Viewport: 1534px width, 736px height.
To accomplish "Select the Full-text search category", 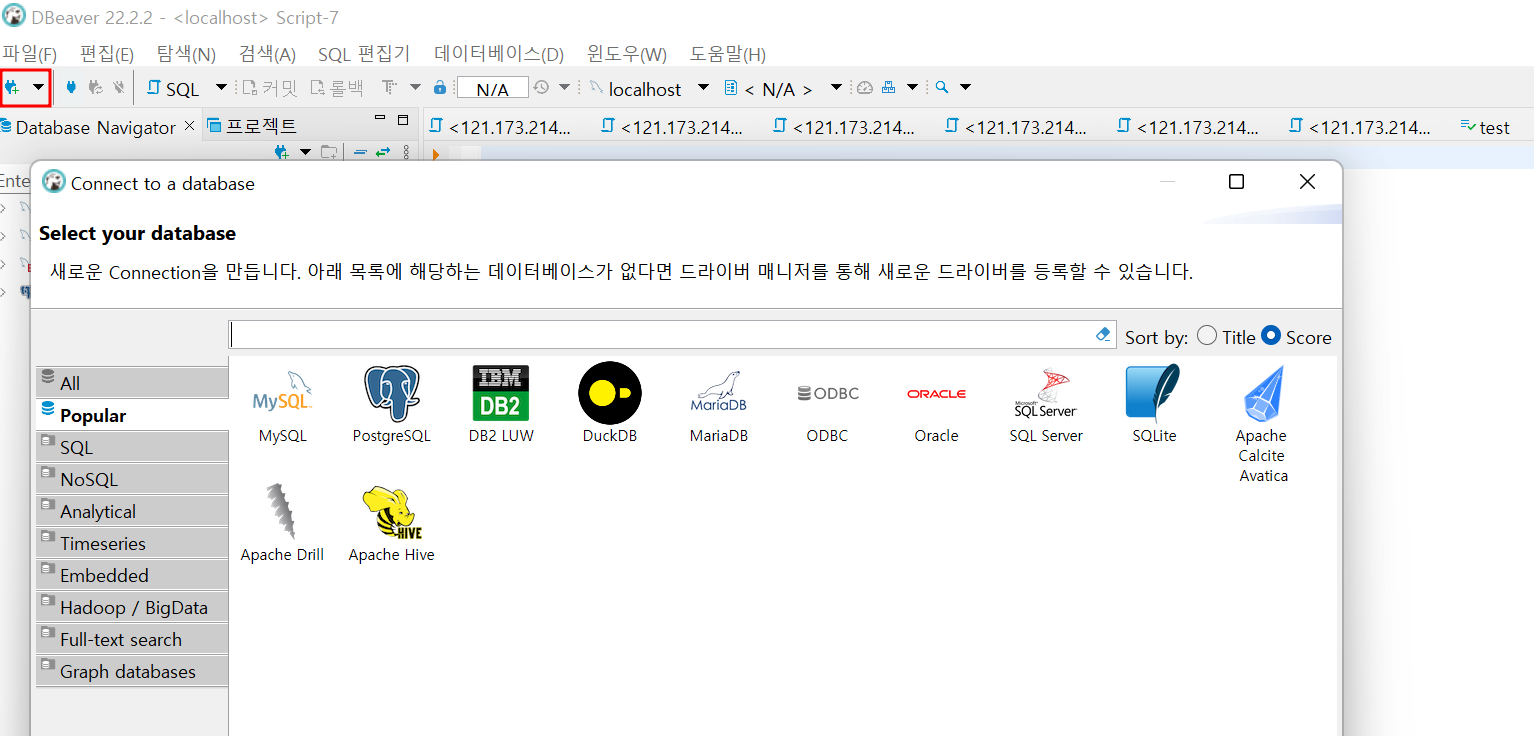I will pos(132,638).
